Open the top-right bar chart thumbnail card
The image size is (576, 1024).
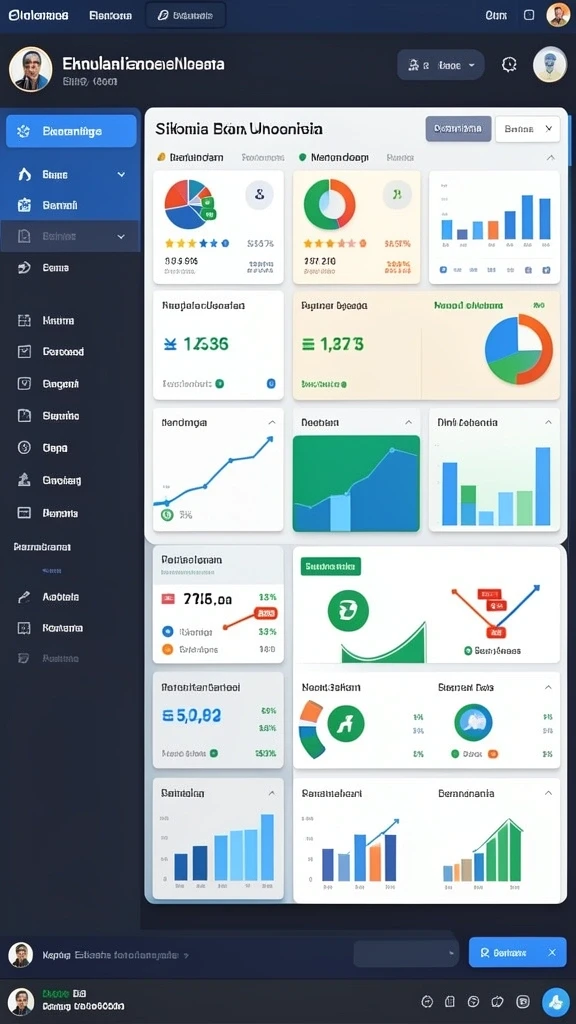click(x=494, y=227)
